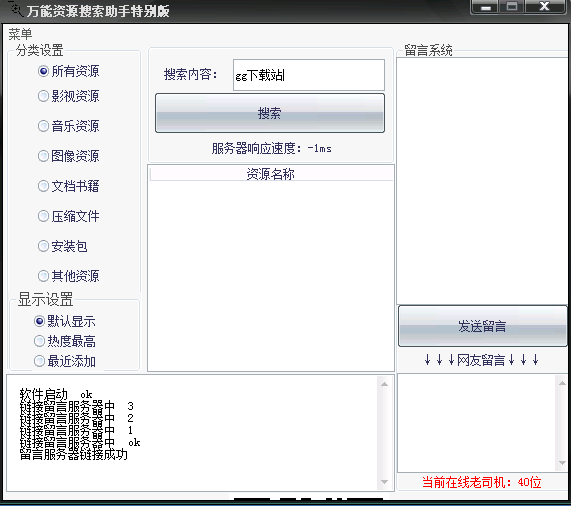Click the 资源名称 column header
This screenshot has height=506, width=571.
point(271,174)
